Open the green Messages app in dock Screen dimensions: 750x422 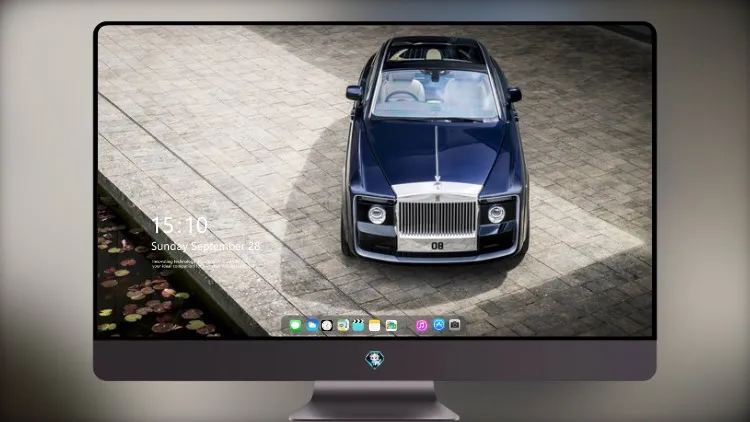(296, 325)
